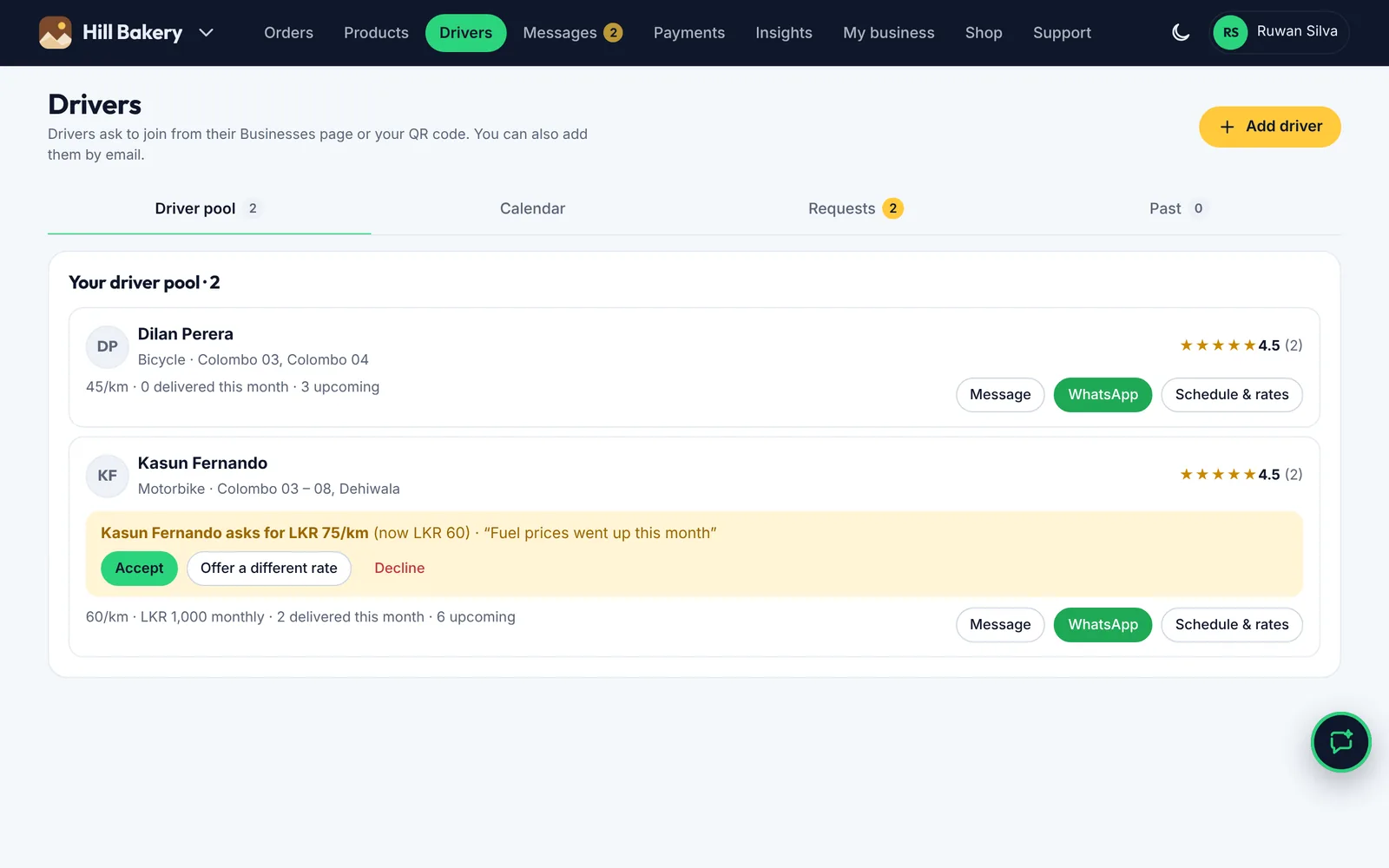The image size is (1389, 868).
Task: Open Messages with 2 unread
Action: click(572, 33)
